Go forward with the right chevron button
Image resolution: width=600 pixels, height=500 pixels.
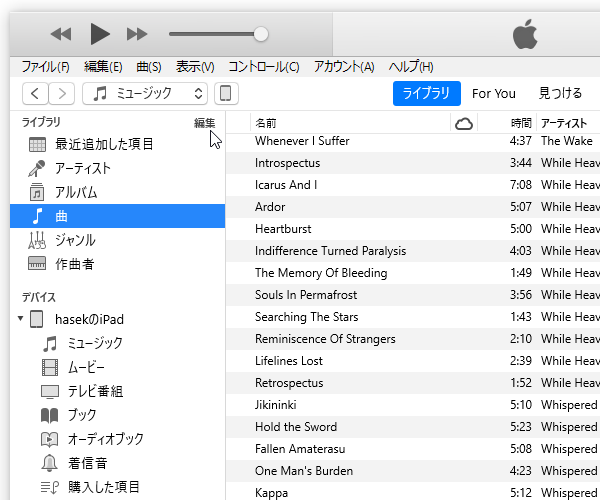62,93
